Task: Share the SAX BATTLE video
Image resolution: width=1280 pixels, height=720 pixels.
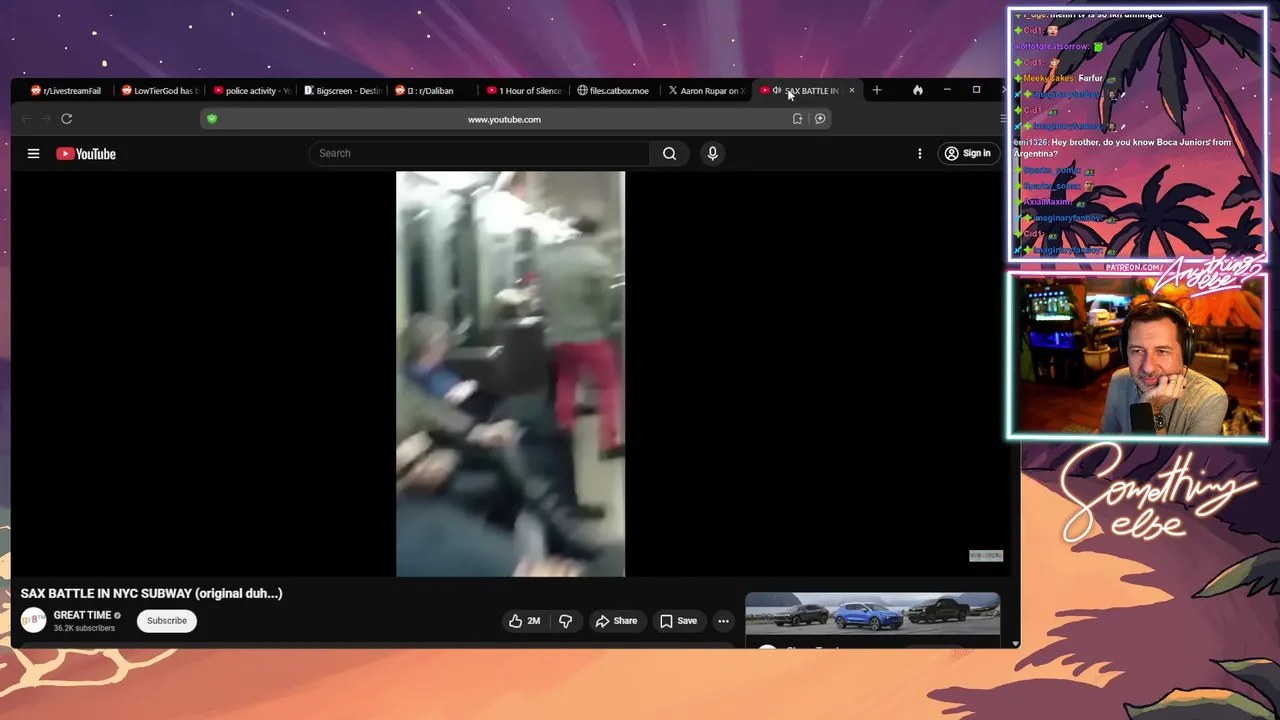Action: click(616, 621)
